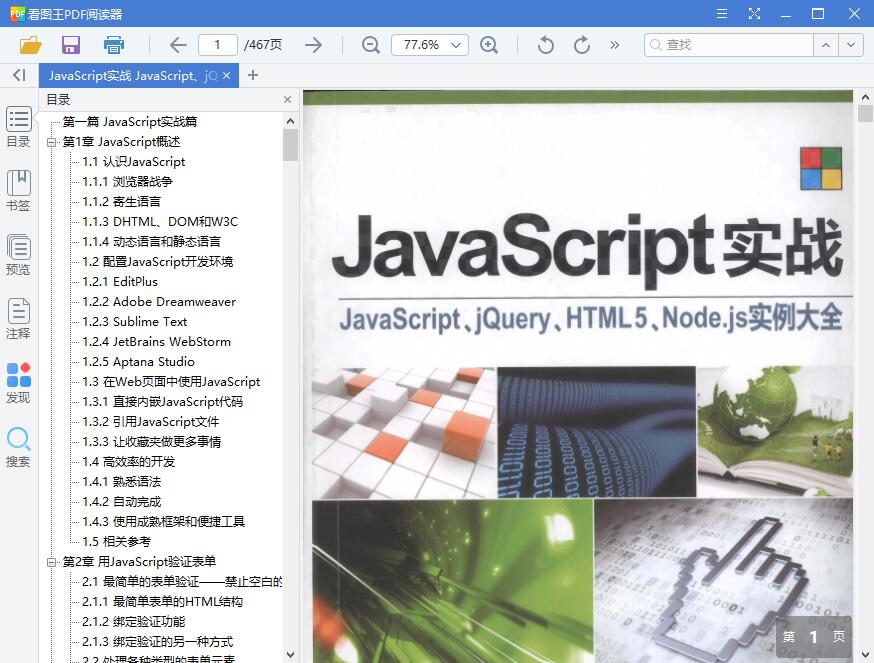Go to 2.1.3 绑定验证的另一种方式 section

[x=158, y=642]
